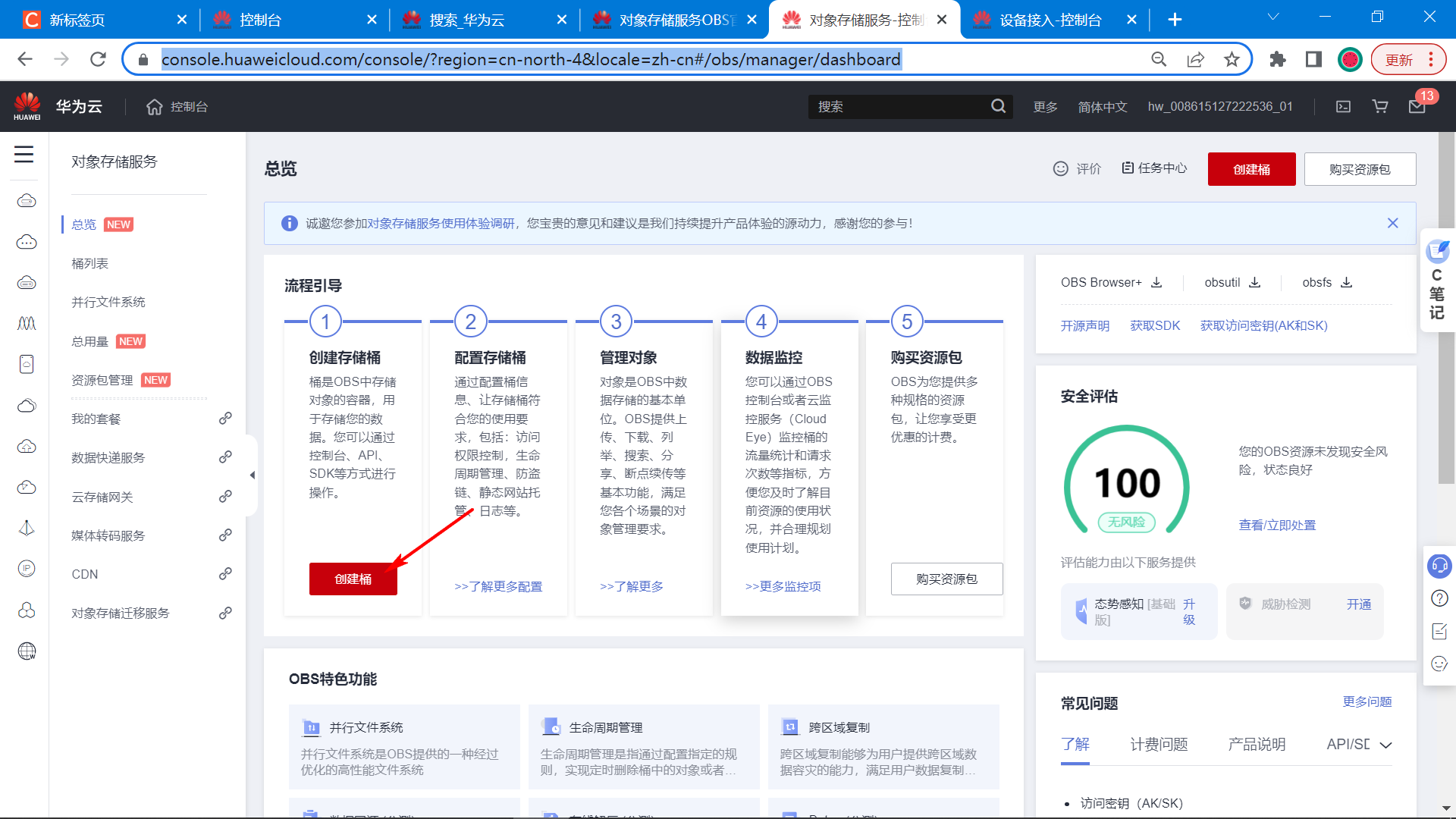Select 桶列表 in the sidebar menu
This screenshot has height=819, width=1456.
pyautogui.click(x=90, y=263)
